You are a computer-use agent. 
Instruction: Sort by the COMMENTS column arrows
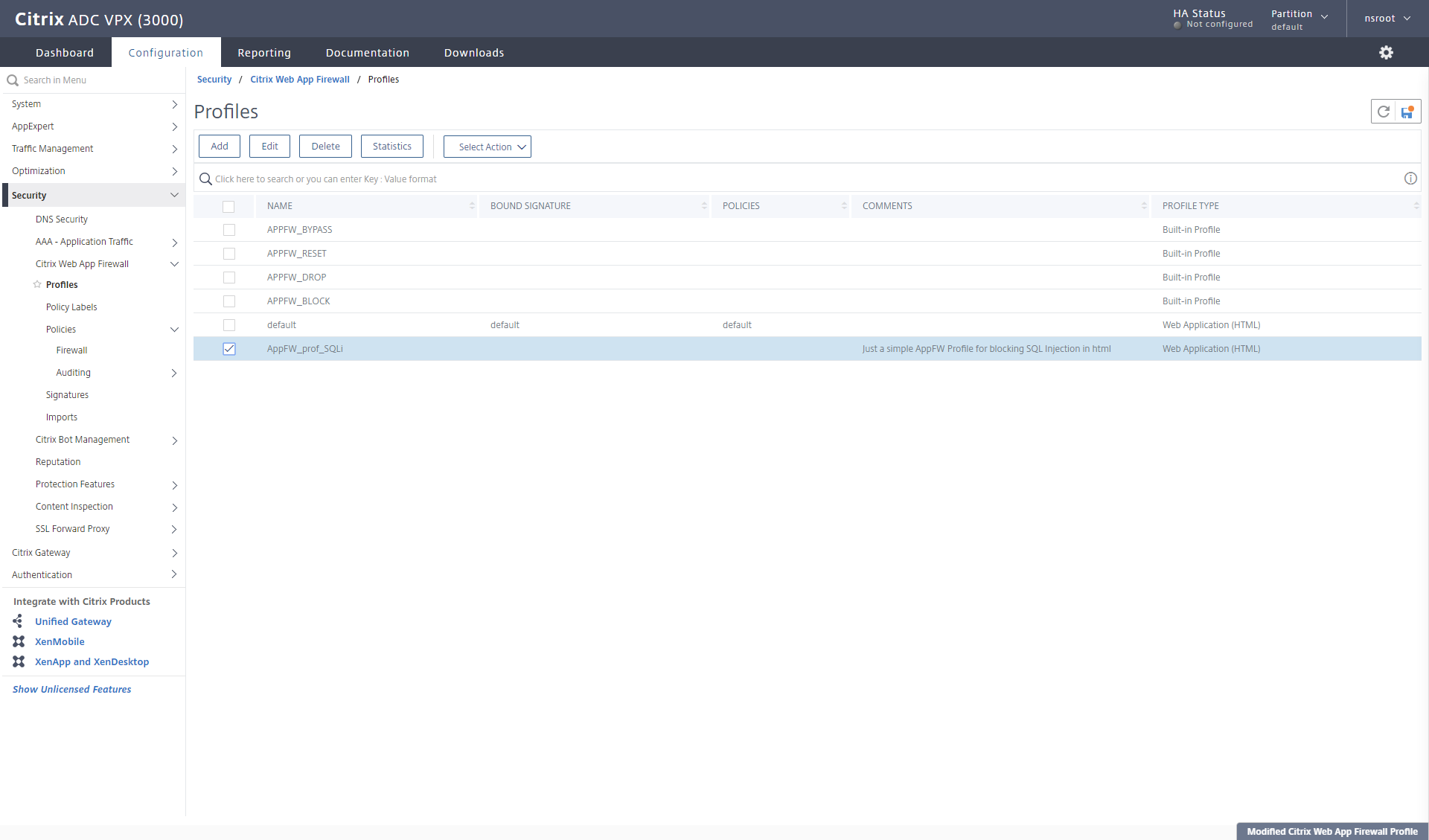(1144, 206)
